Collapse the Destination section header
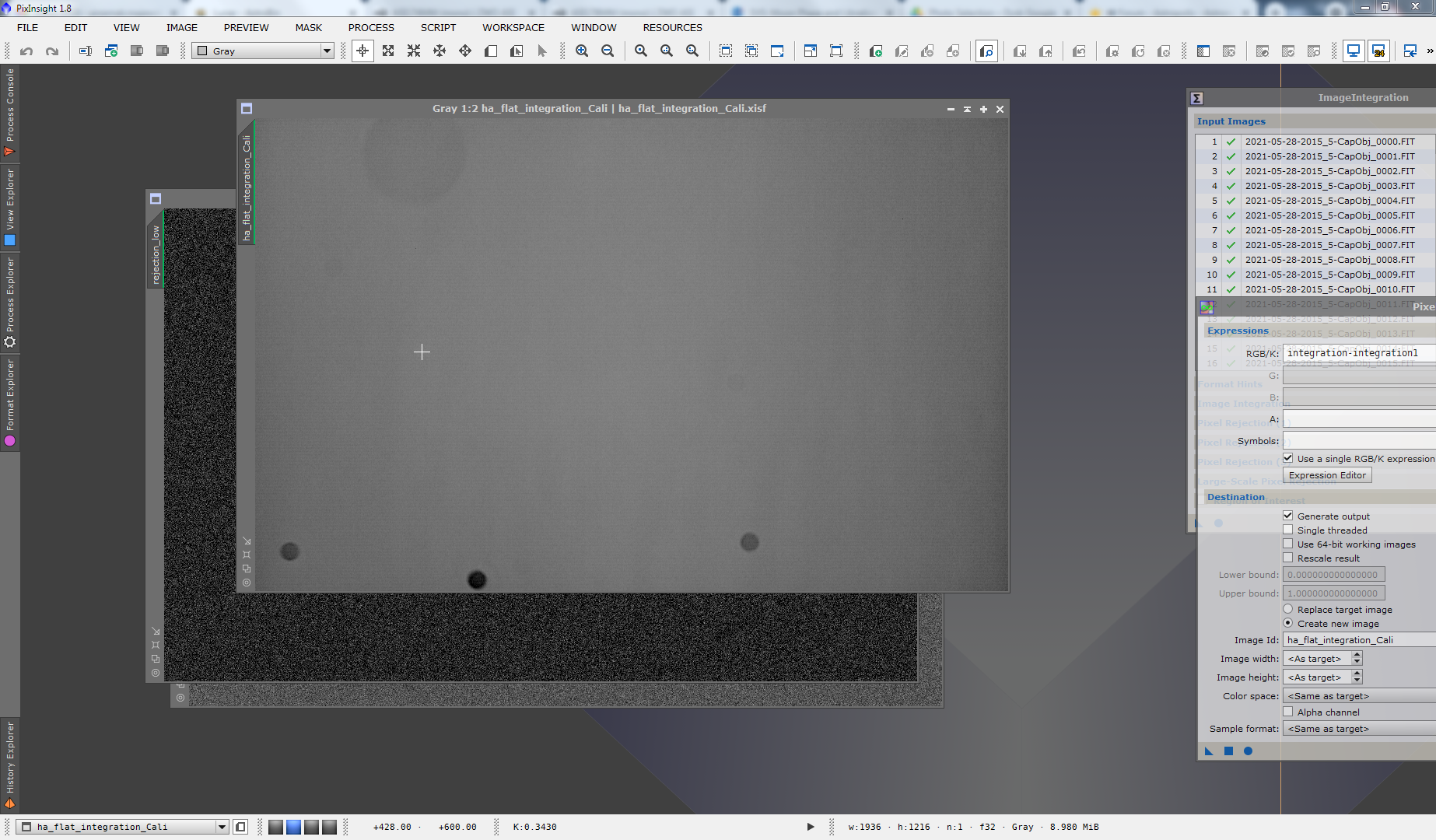The image size is (1436, 840). click(1236, 497)
